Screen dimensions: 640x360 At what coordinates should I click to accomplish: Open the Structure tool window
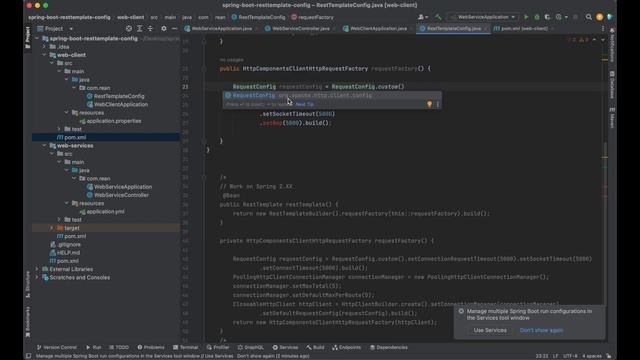pos(28,284)
